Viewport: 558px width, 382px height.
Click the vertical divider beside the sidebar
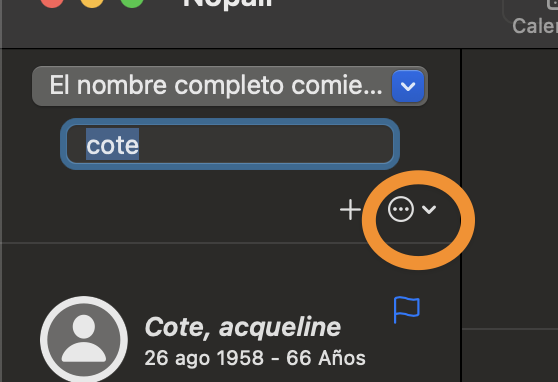click(461, 215)
